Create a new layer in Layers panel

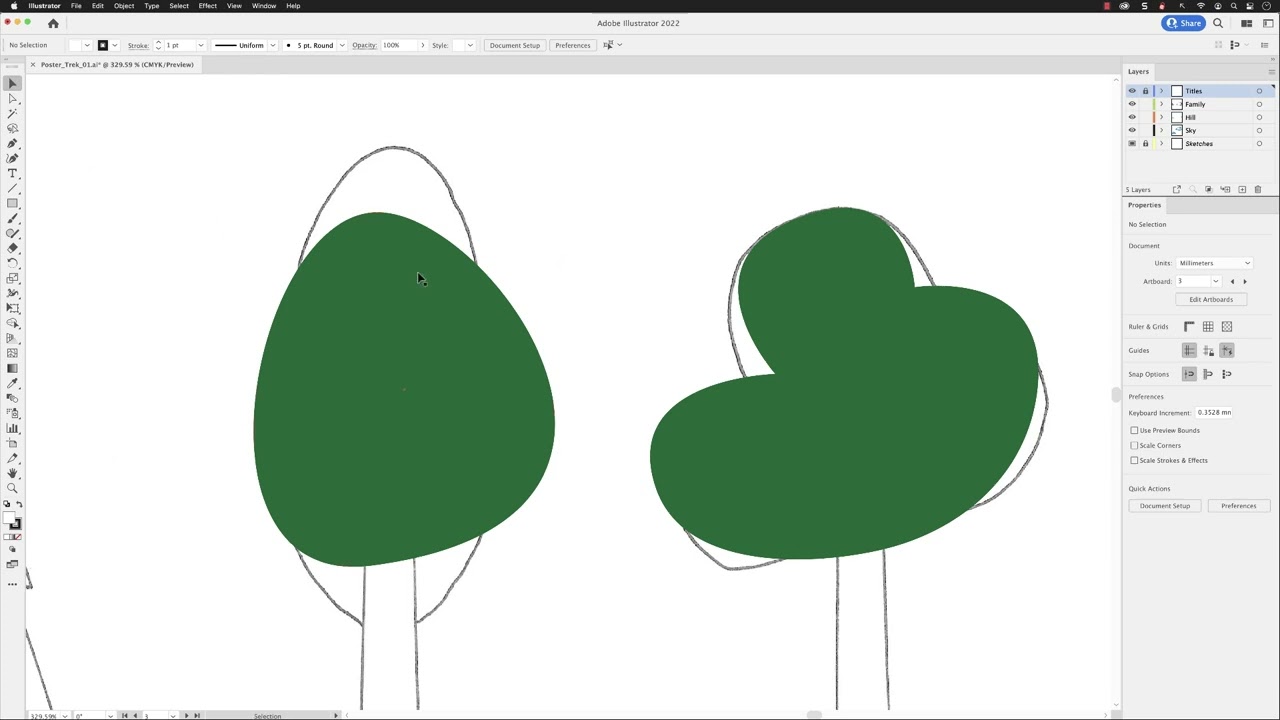coord(1242,189)
